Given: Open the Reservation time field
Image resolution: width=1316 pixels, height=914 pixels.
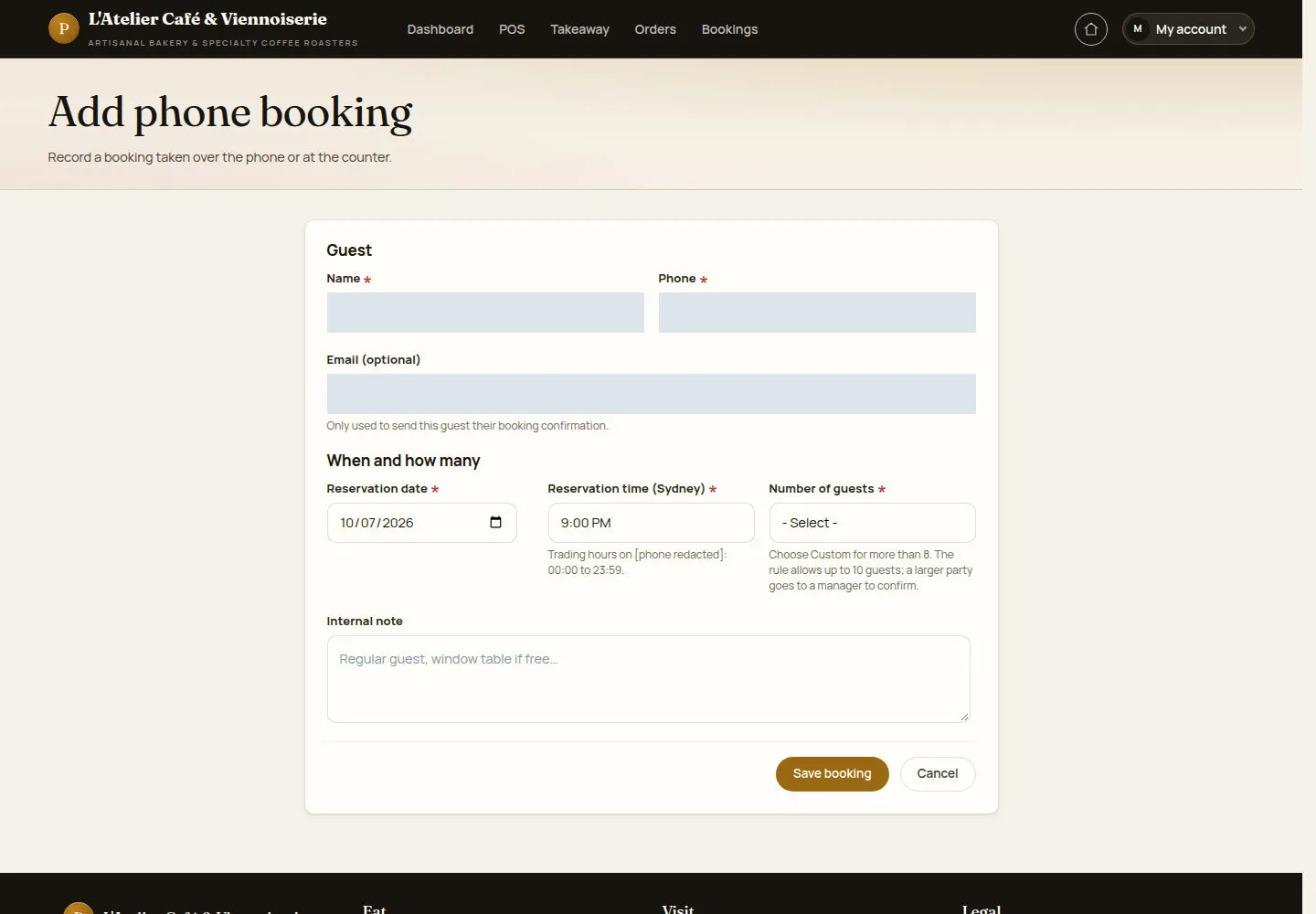Looking at the screenshot, I should coord(651,523).
